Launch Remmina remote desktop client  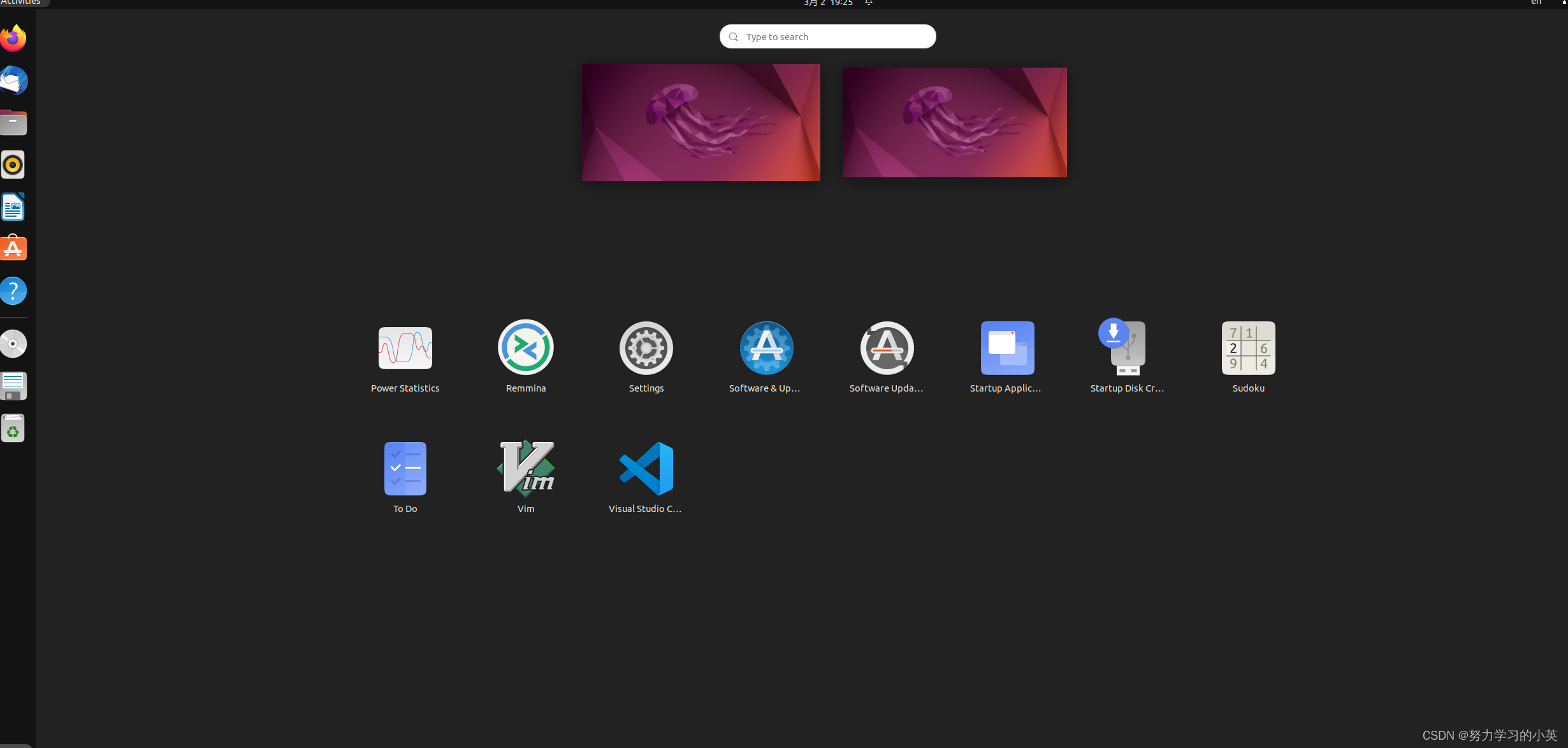point(525,349)
